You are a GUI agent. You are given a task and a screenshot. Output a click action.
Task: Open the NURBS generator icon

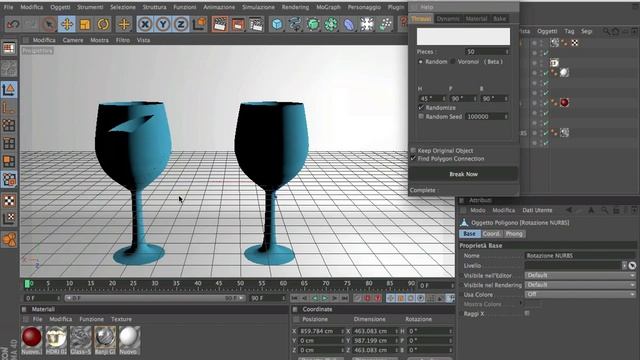click(313, 24)
